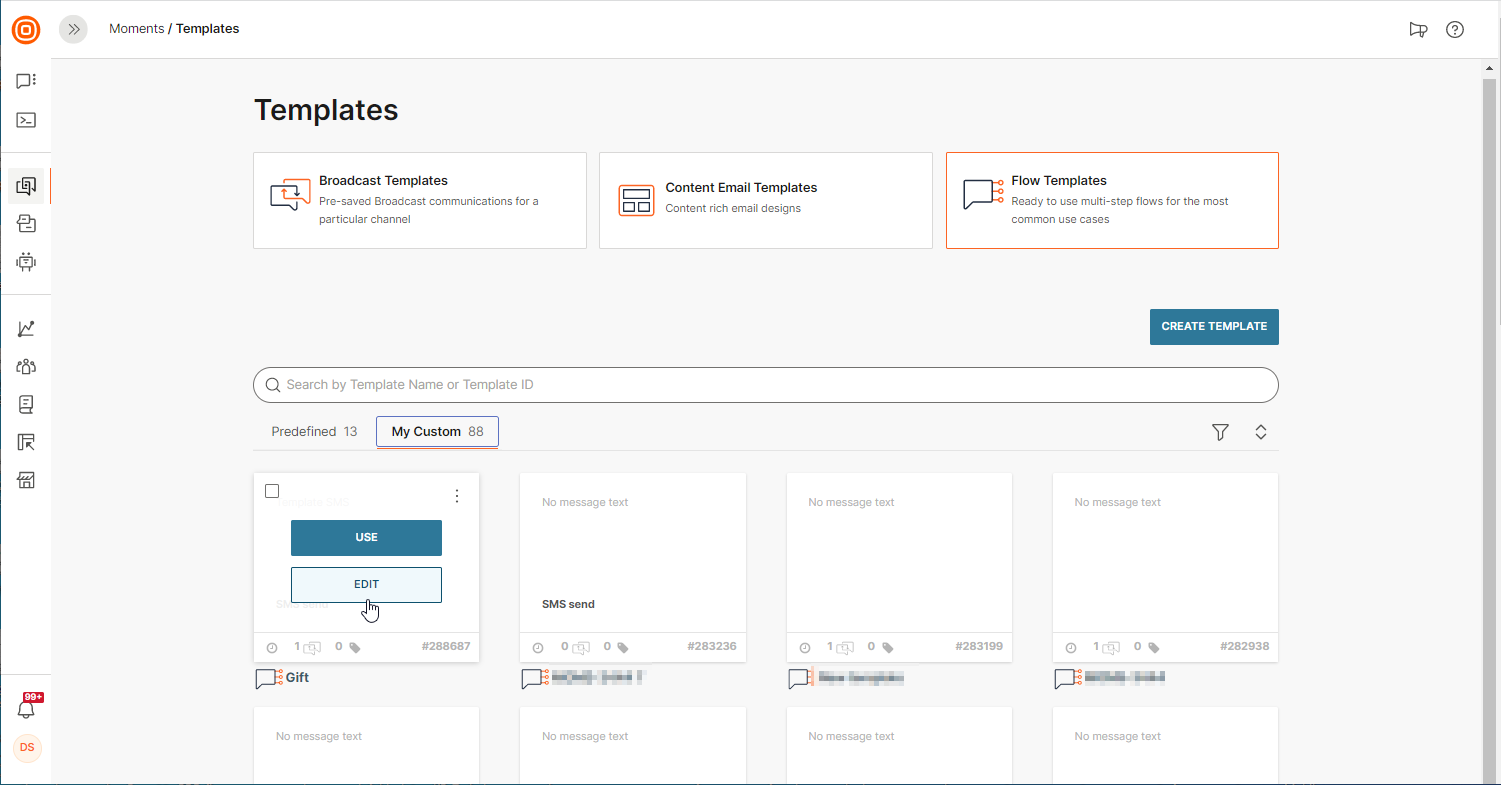This screenshot has height=785, width=1501.
Task: Click the filter funnel icon
Action: pos(1220,432)
